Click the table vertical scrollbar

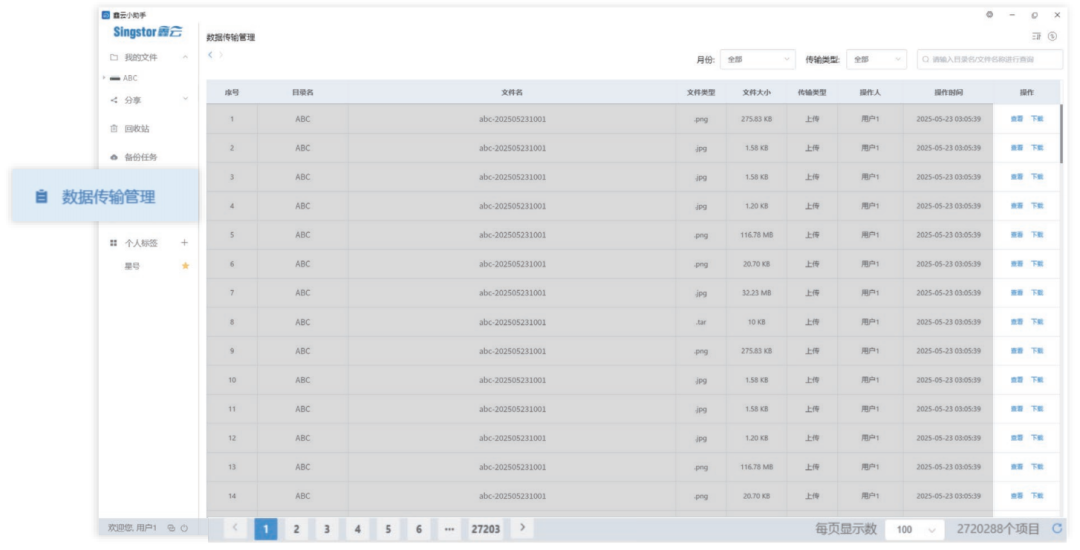pos(1061,134)
